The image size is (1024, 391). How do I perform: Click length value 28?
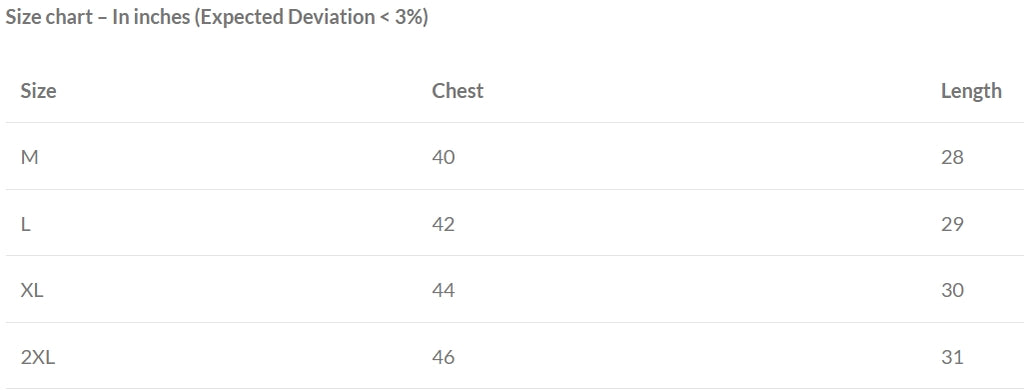952,157
